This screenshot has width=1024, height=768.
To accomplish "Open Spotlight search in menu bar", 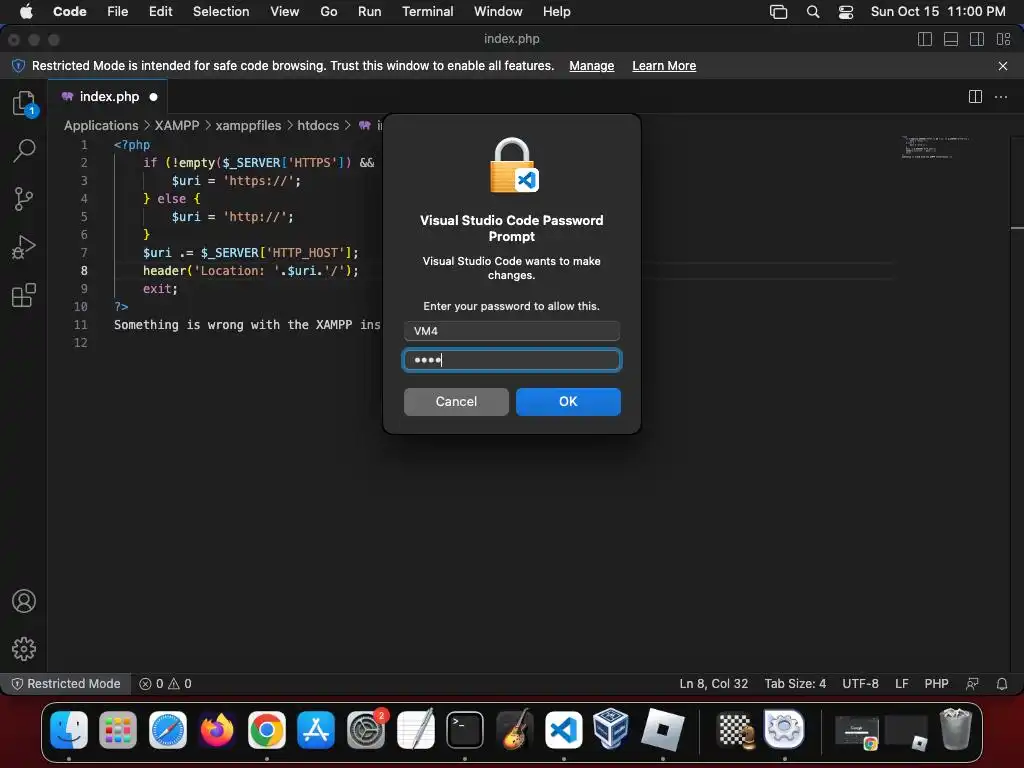I will coord(813,12).
